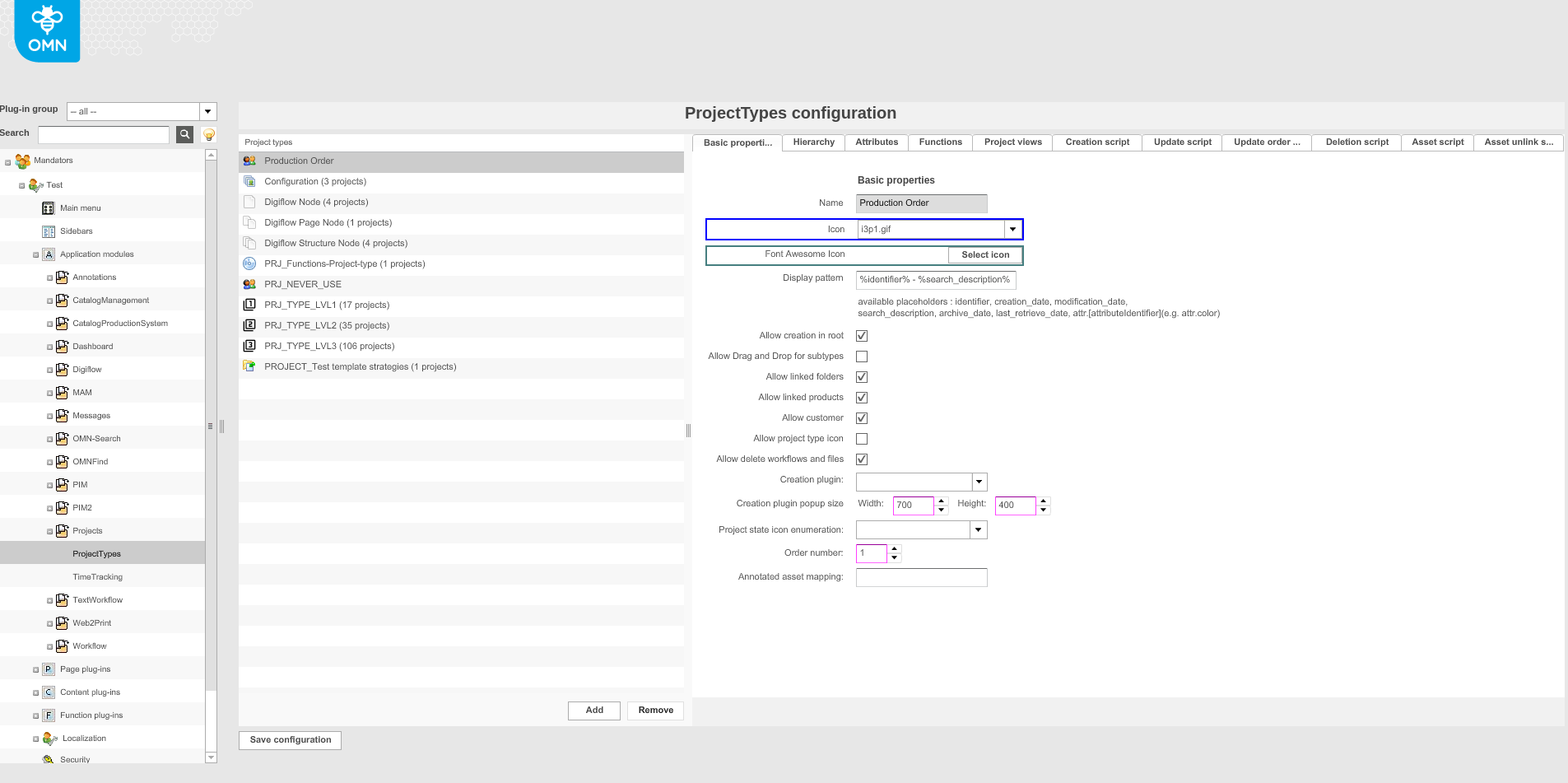Click inside the Annotated asset mapping field

click(x=921, y=577)
